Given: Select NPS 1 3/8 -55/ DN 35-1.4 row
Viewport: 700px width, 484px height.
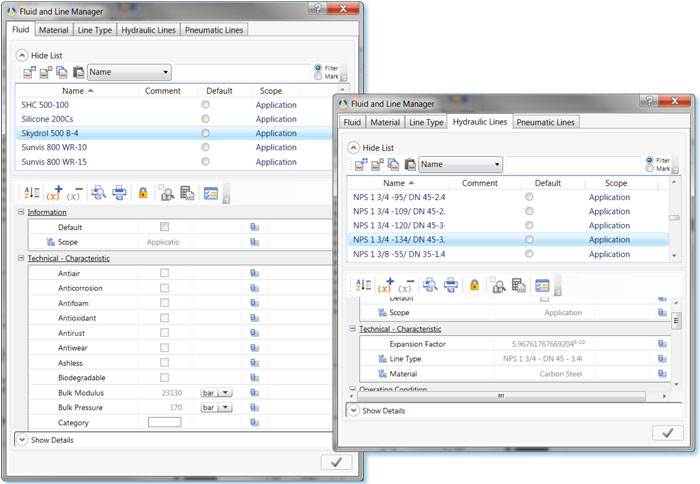Looking at the screenshot, I should coord(508,254).
